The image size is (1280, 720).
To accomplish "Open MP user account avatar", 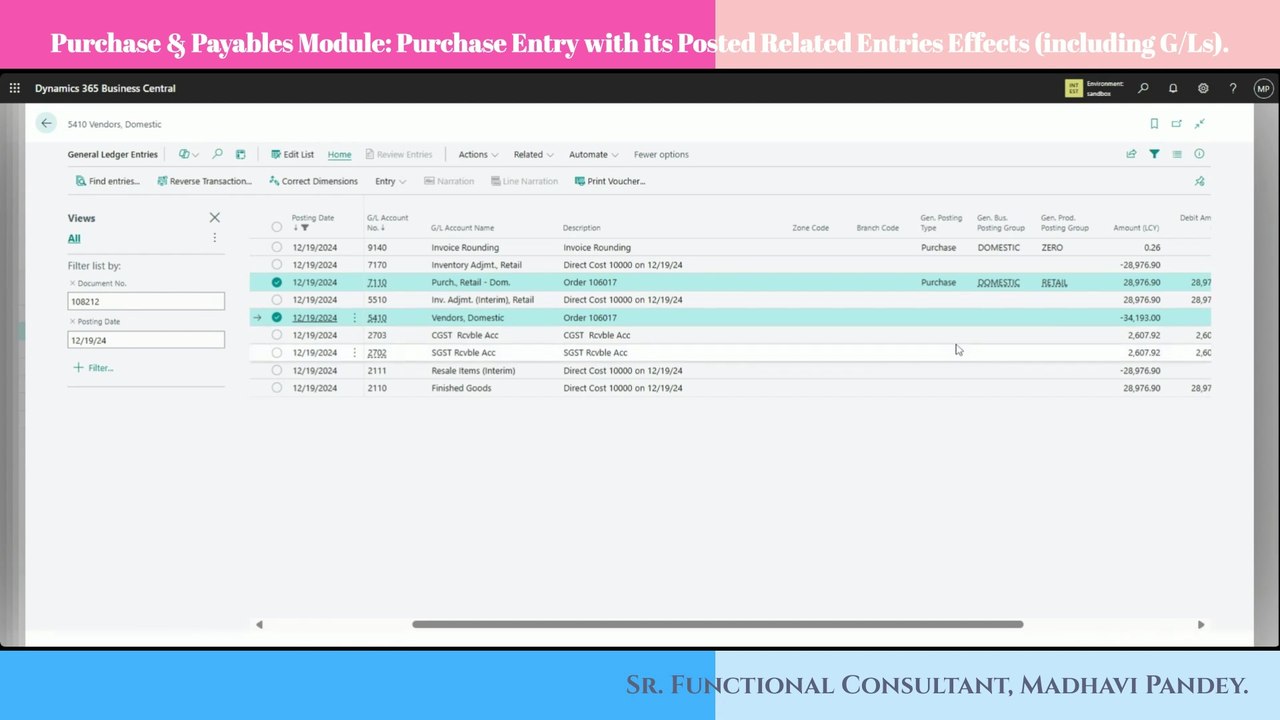I will click(1263, 88).
